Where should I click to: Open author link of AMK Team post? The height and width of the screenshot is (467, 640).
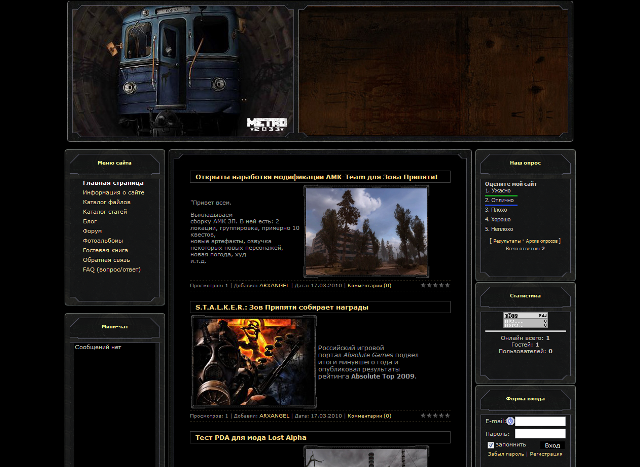[x=274, y=286]
